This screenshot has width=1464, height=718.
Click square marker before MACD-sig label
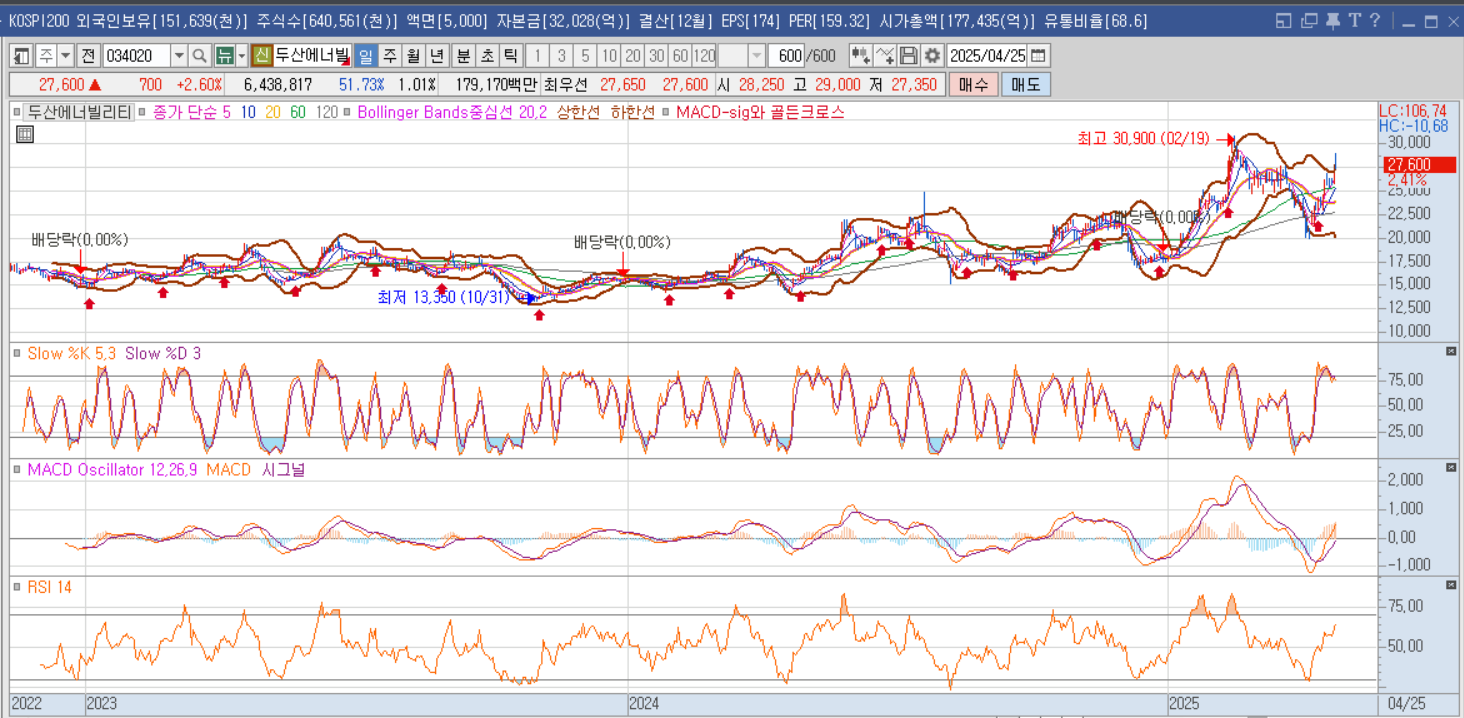pyautogui.click(x=667, y=112)
